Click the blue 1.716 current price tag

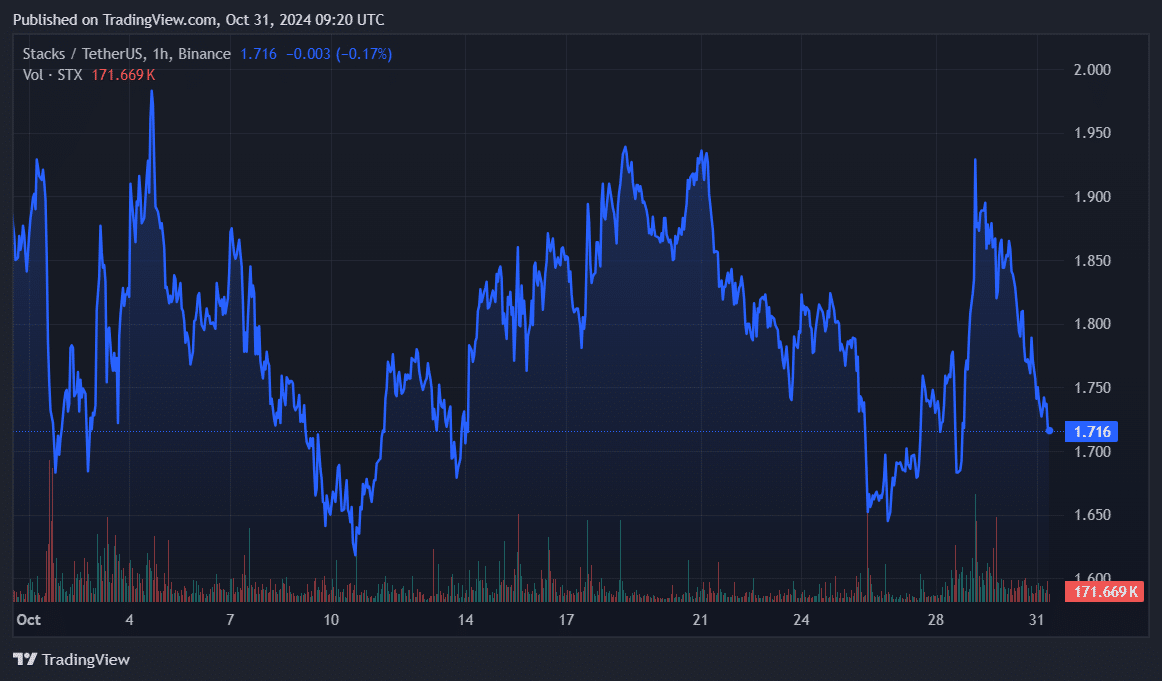pyautogui.click(x=1092, y=431)
